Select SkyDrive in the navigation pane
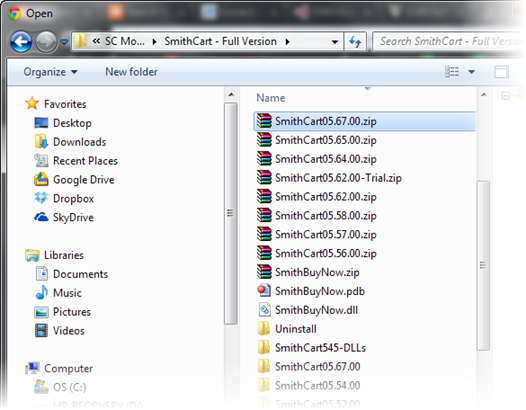Screen dimensions: 526x410 pos(63,217)
